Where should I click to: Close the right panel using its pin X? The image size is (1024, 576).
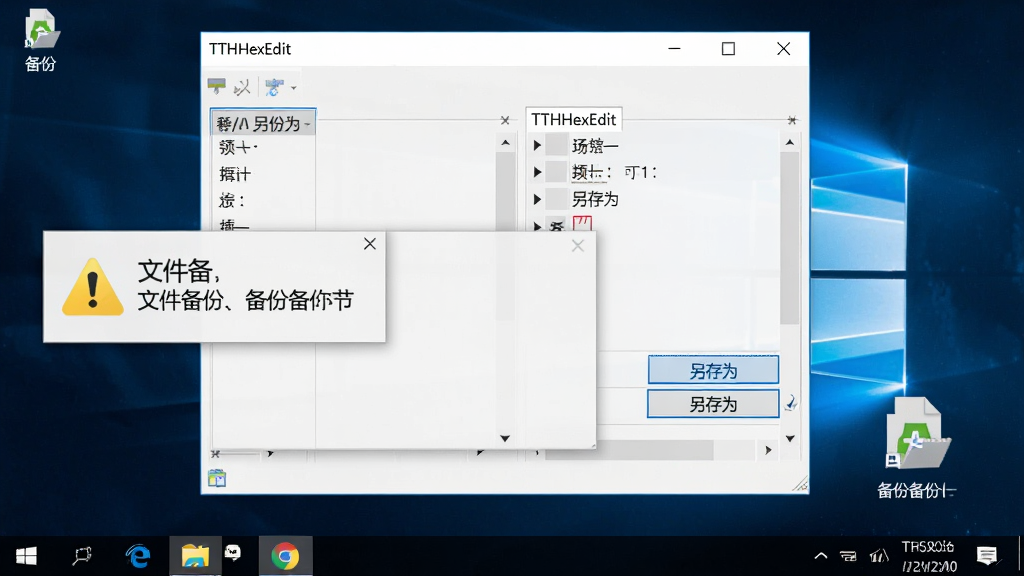(792, 120)
